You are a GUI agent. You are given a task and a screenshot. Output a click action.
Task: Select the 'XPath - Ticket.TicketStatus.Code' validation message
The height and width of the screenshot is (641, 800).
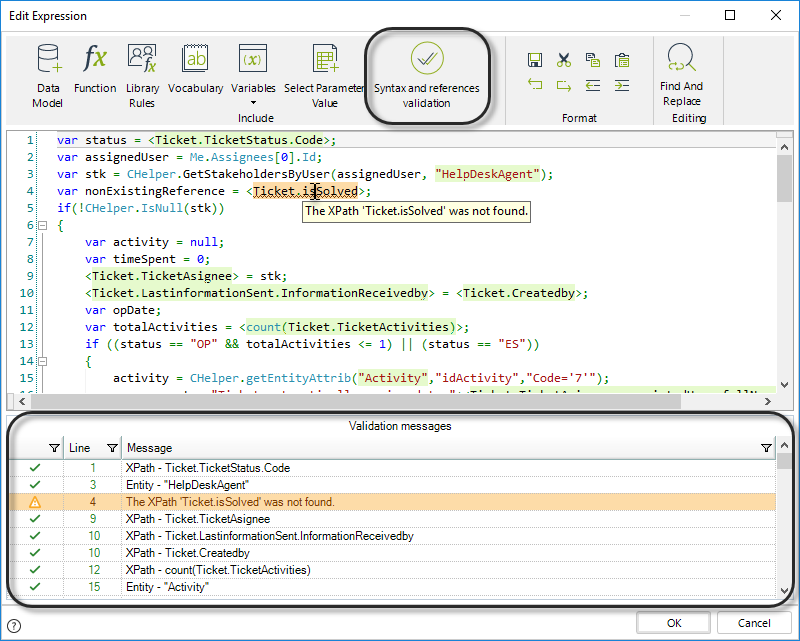392,467
